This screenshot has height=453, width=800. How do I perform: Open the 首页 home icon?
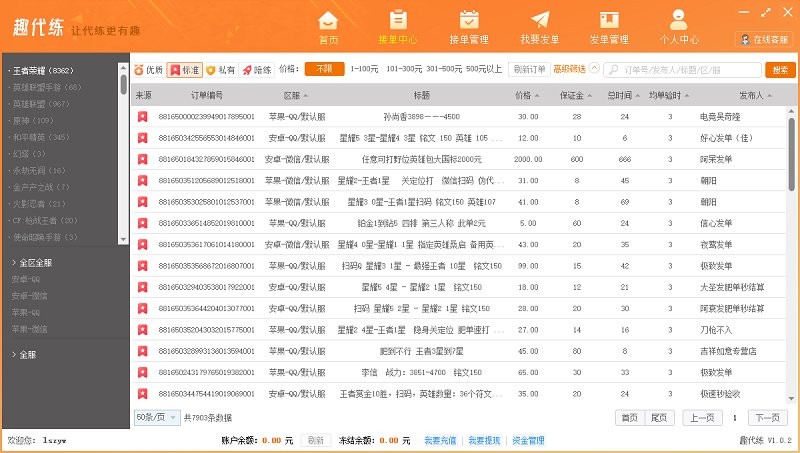pyautogui.click(x=329, y=19)
